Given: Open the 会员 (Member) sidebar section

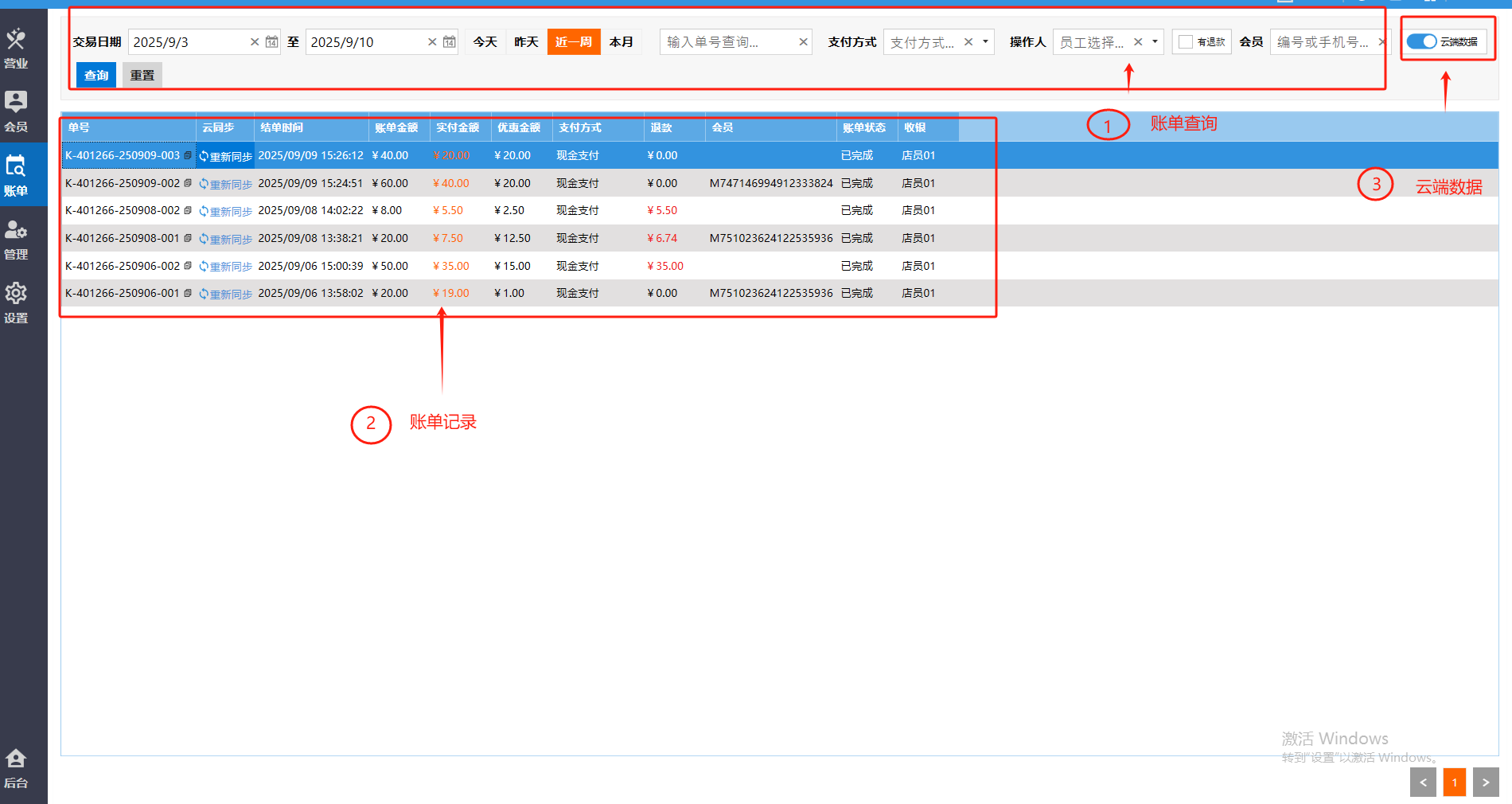Looking at the screenshot, I should pyautogui.click(x=16, y=111).
